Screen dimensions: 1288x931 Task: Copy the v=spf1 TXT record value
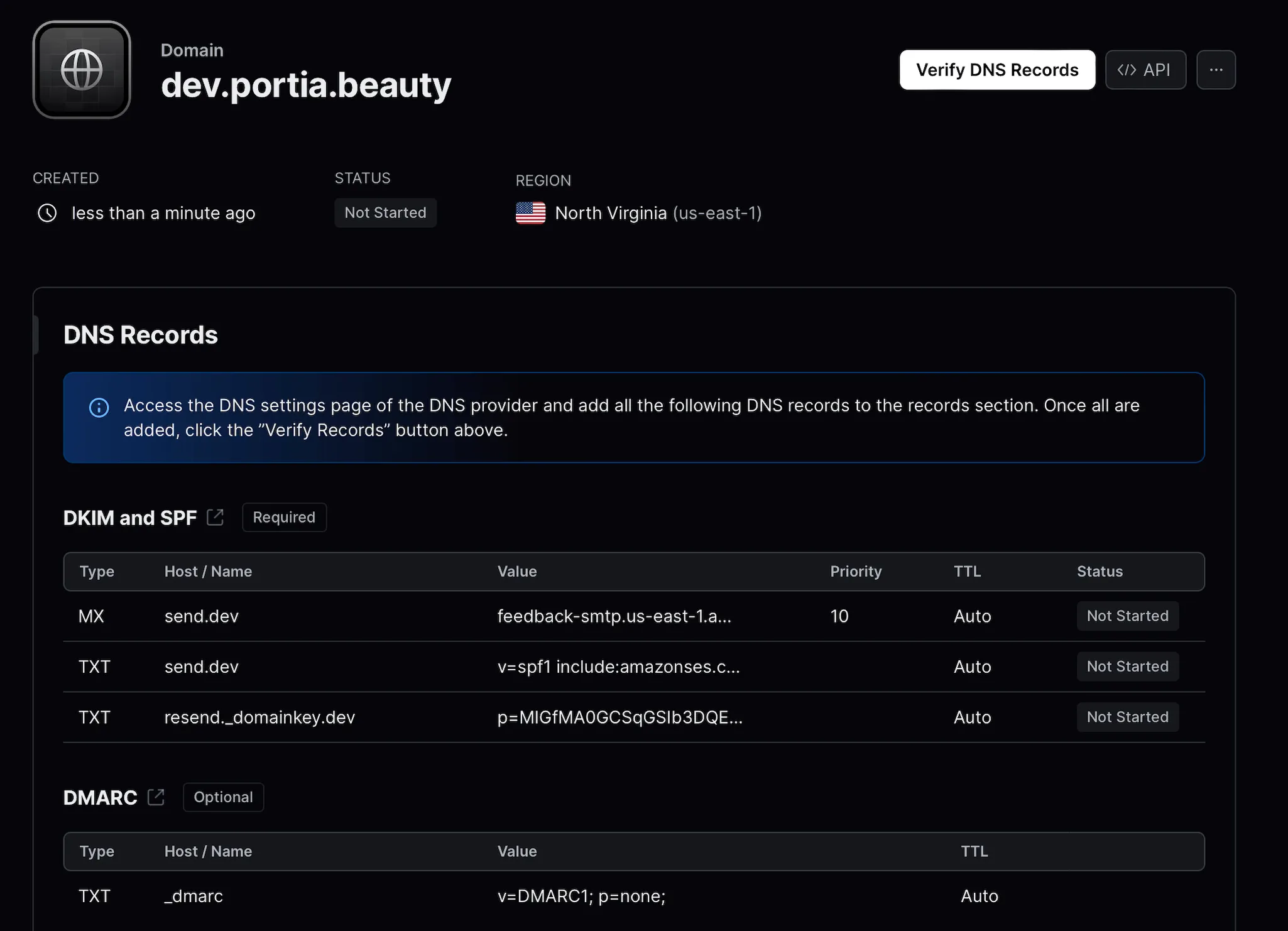pos(618,667)
